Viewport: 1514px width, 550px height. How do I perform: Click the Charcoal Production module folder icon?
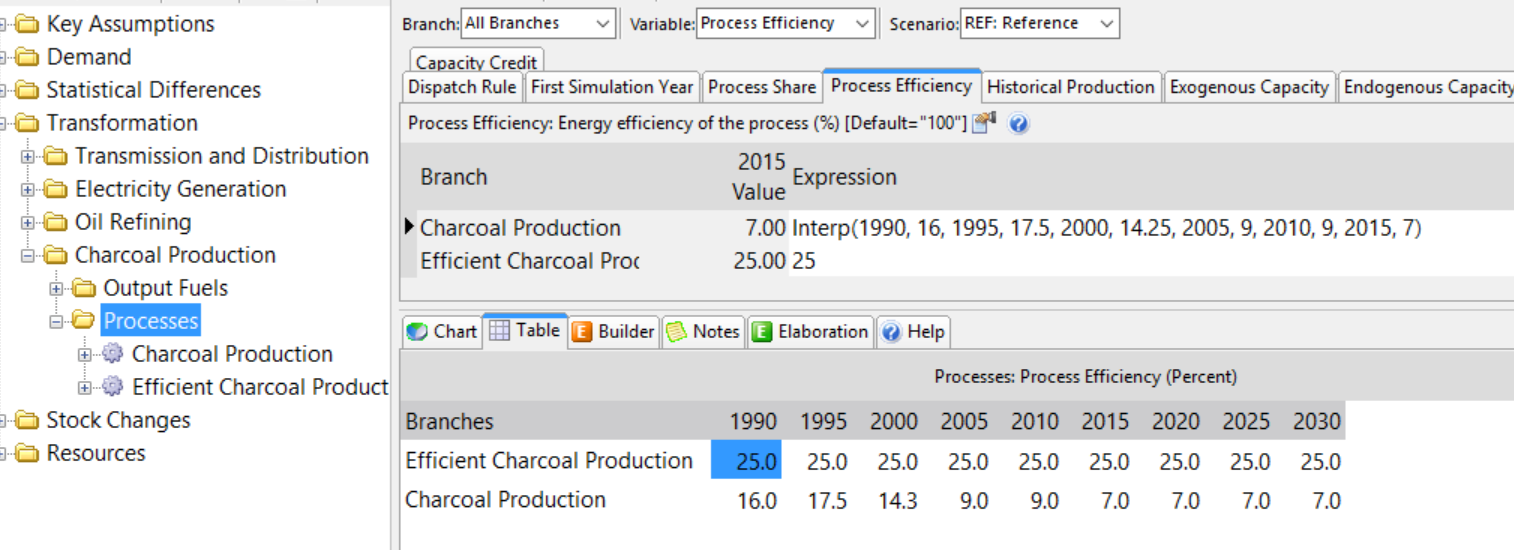[56, 255]
